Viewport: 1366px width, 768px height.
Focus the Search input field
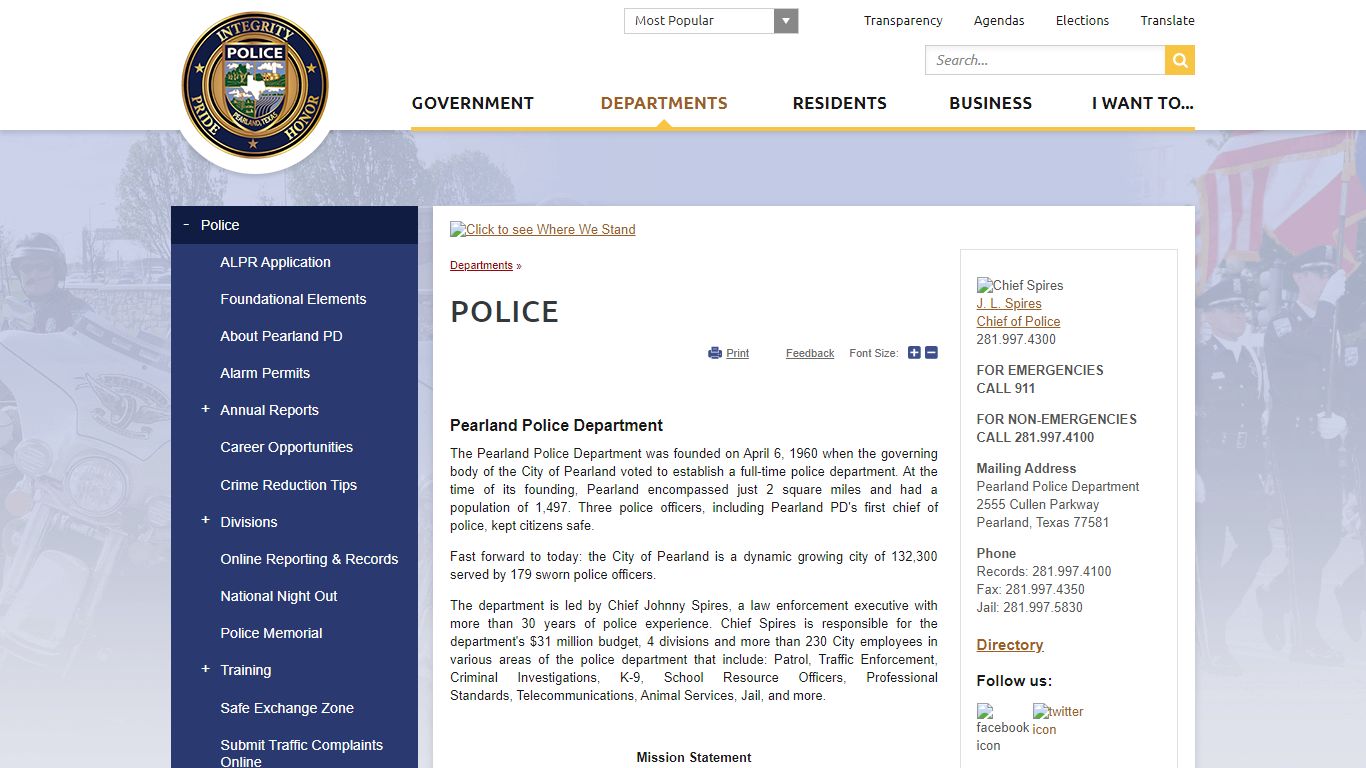pyautogui.click(x=1045, y=60)
